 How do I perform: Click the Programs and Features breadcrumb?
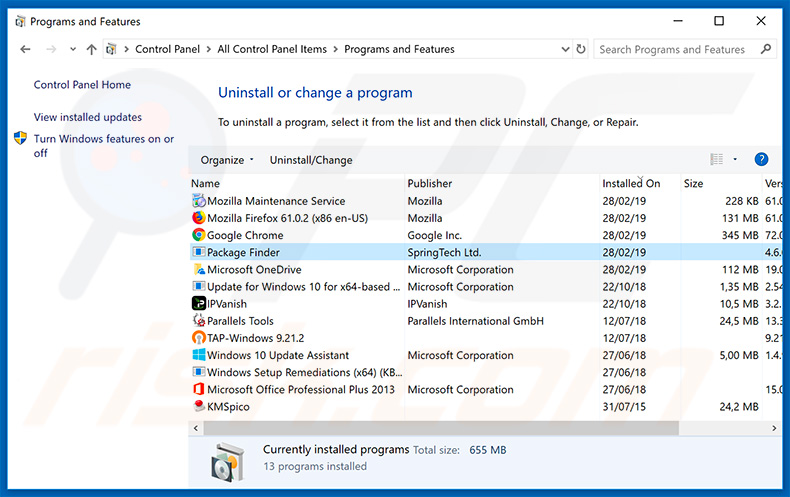click(399, 49)
